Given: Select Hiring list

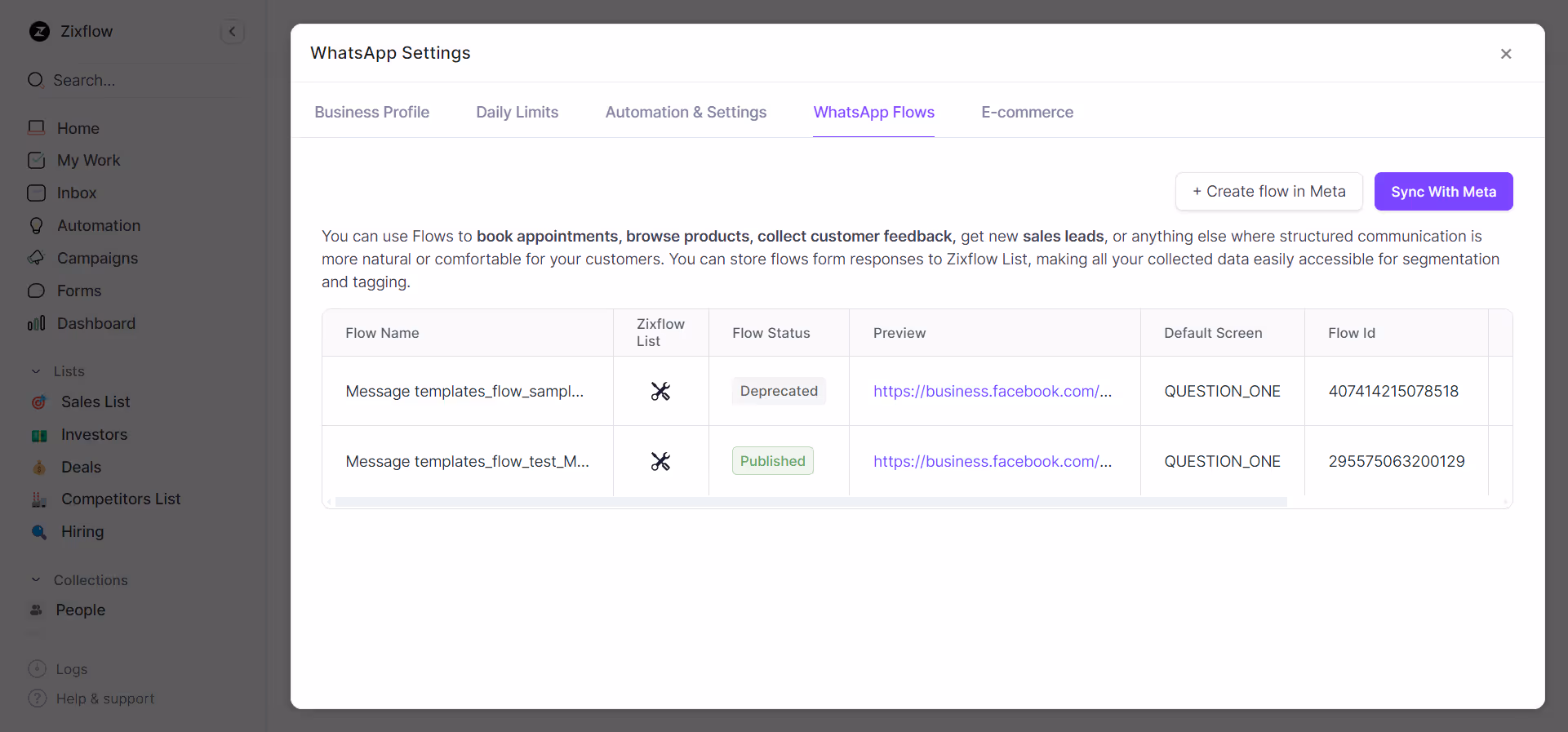Looking at the screenshot, I should click(x=82, y=531).
